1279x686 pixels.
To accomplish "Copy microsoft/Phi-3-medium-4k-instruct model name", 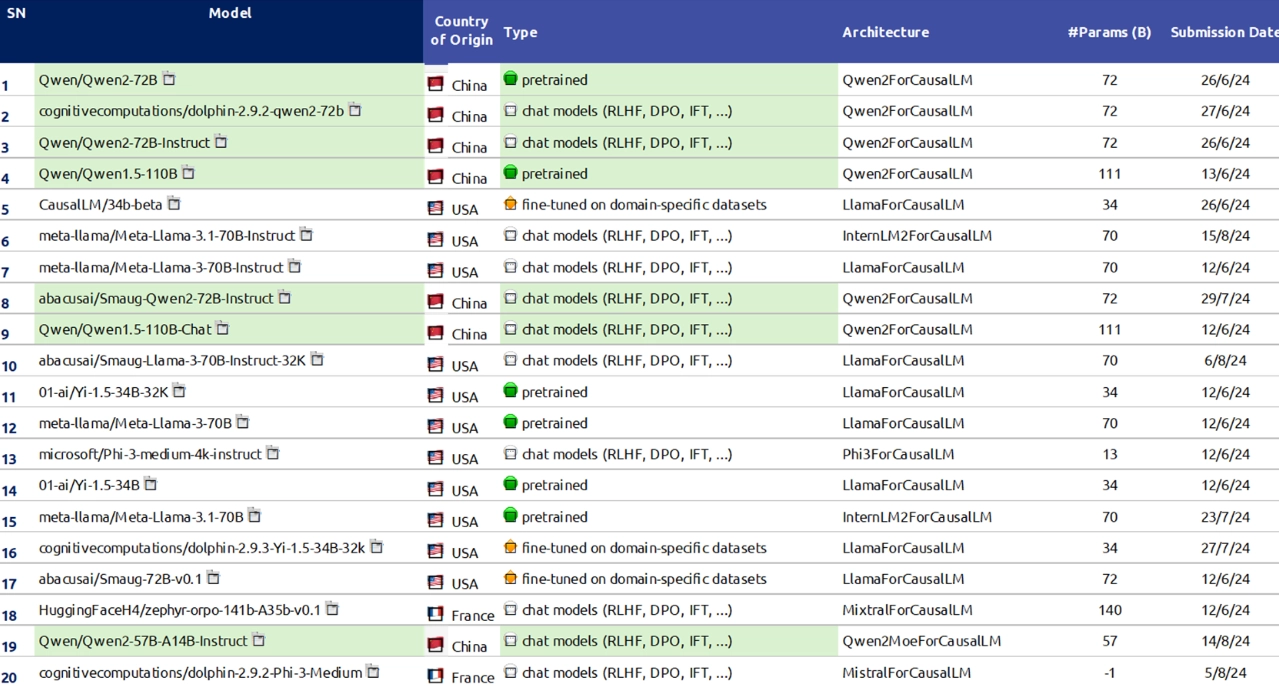I will tap(273, 453).
